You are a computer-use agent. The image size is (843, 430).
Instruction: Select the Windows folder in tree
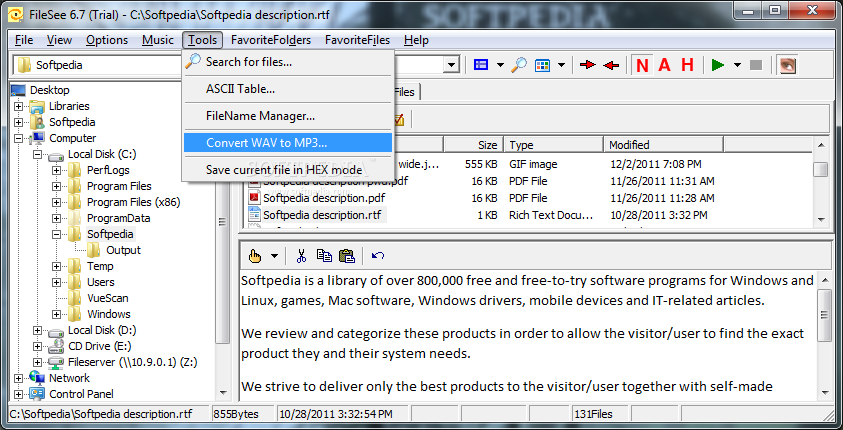click(109, 314)
